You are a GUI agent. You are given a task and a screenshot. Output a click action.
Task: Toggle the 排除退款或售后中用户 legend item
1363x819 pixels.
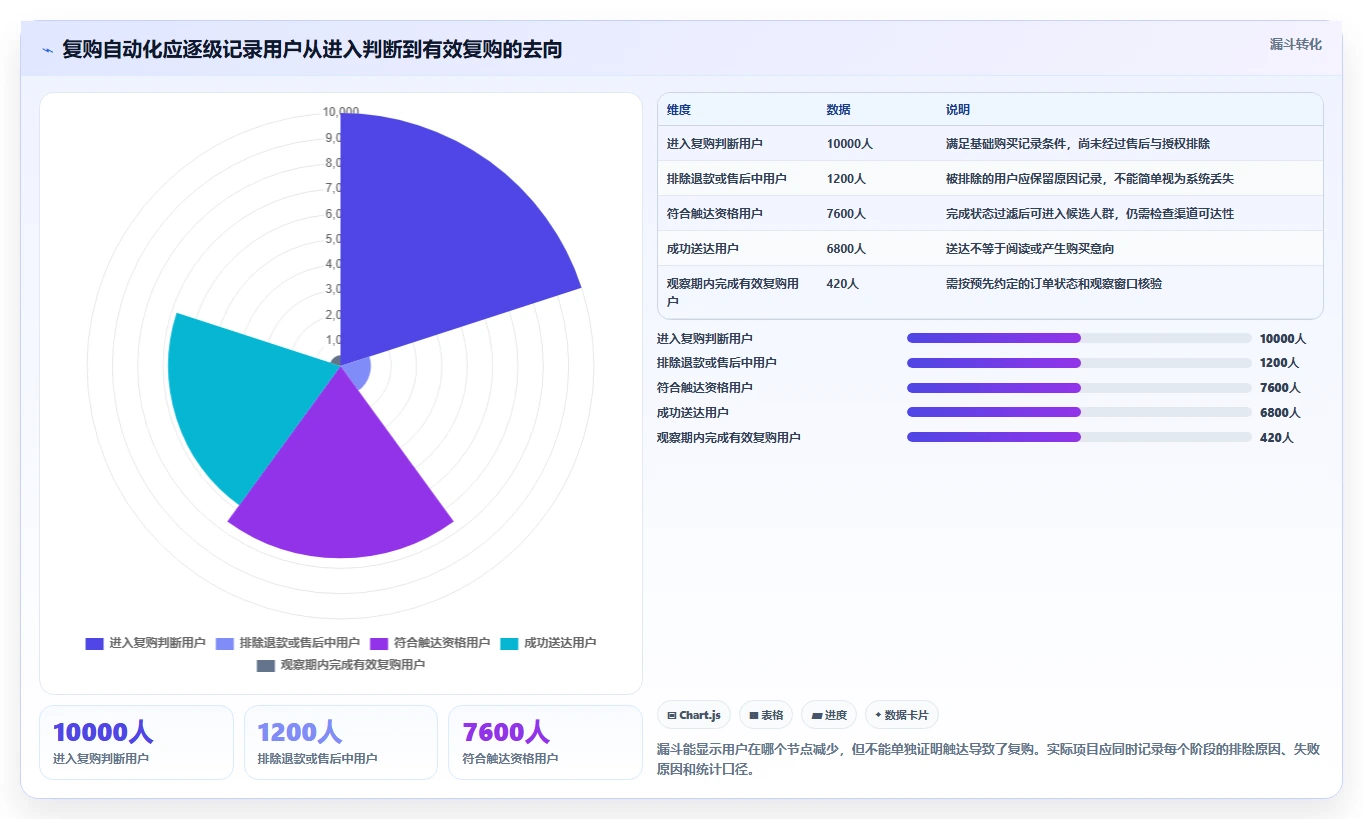pos(289,643)
